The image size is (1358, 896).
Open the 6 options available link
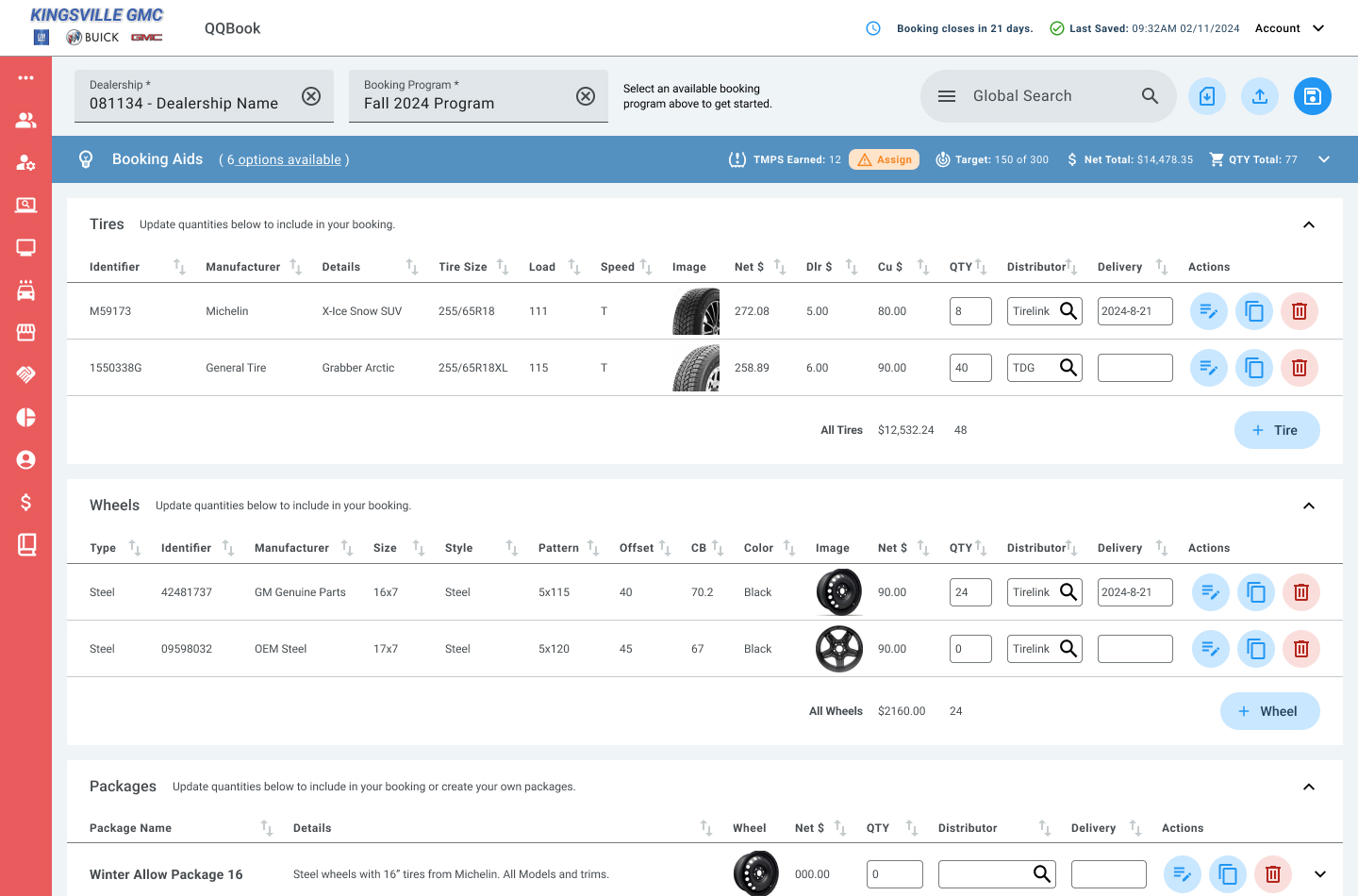click(x=284, y=160)
